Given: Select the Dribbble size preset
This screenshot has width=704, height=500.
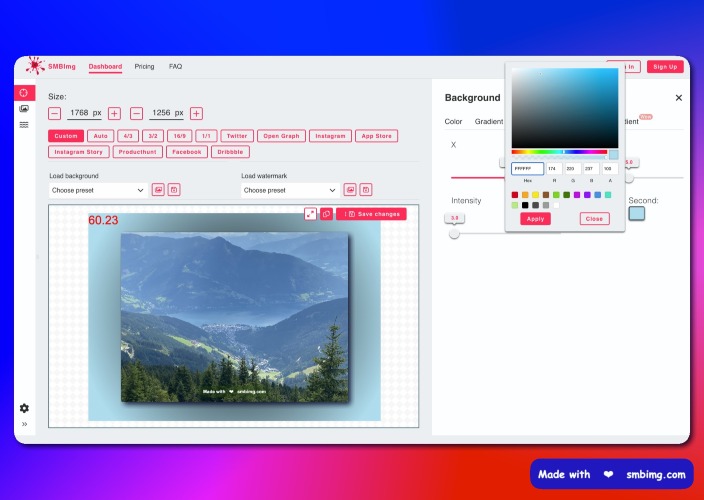Looking at the screenshot, I should tap(230, 152).
